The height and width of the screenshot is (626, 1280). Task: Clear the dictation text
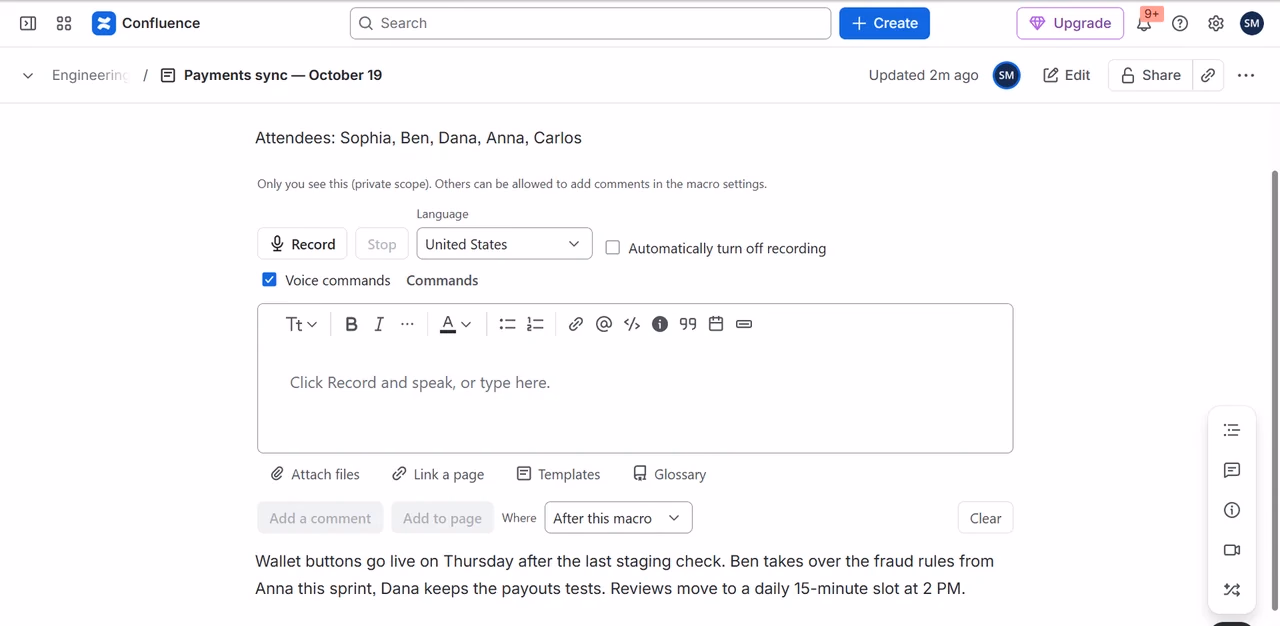coord(985,518)
